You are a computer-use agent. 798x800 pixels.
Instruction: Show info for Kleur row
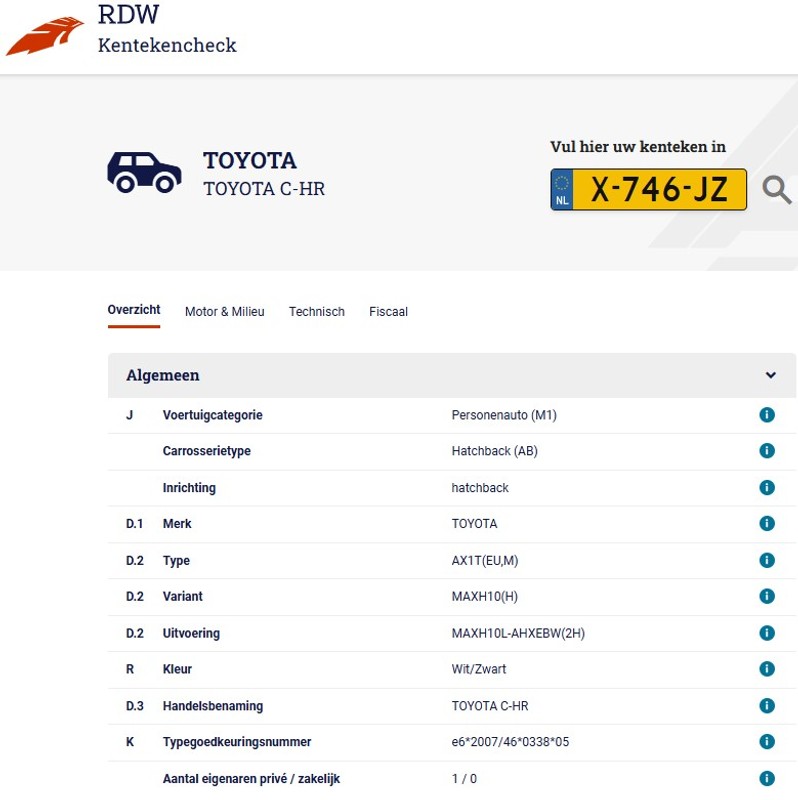tap(767, 669)
